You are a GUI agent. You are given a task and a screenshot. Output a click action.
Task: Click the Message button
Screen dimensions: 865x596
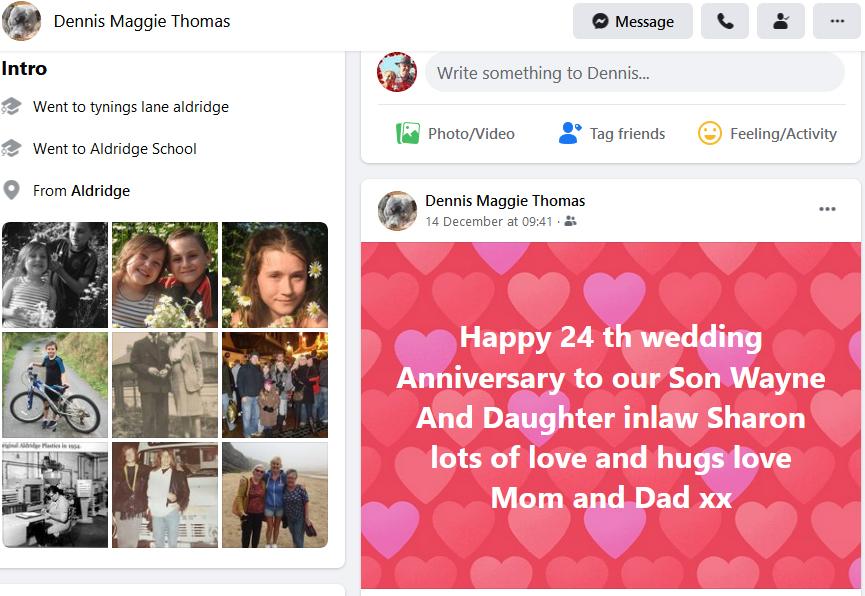(632, 21)
